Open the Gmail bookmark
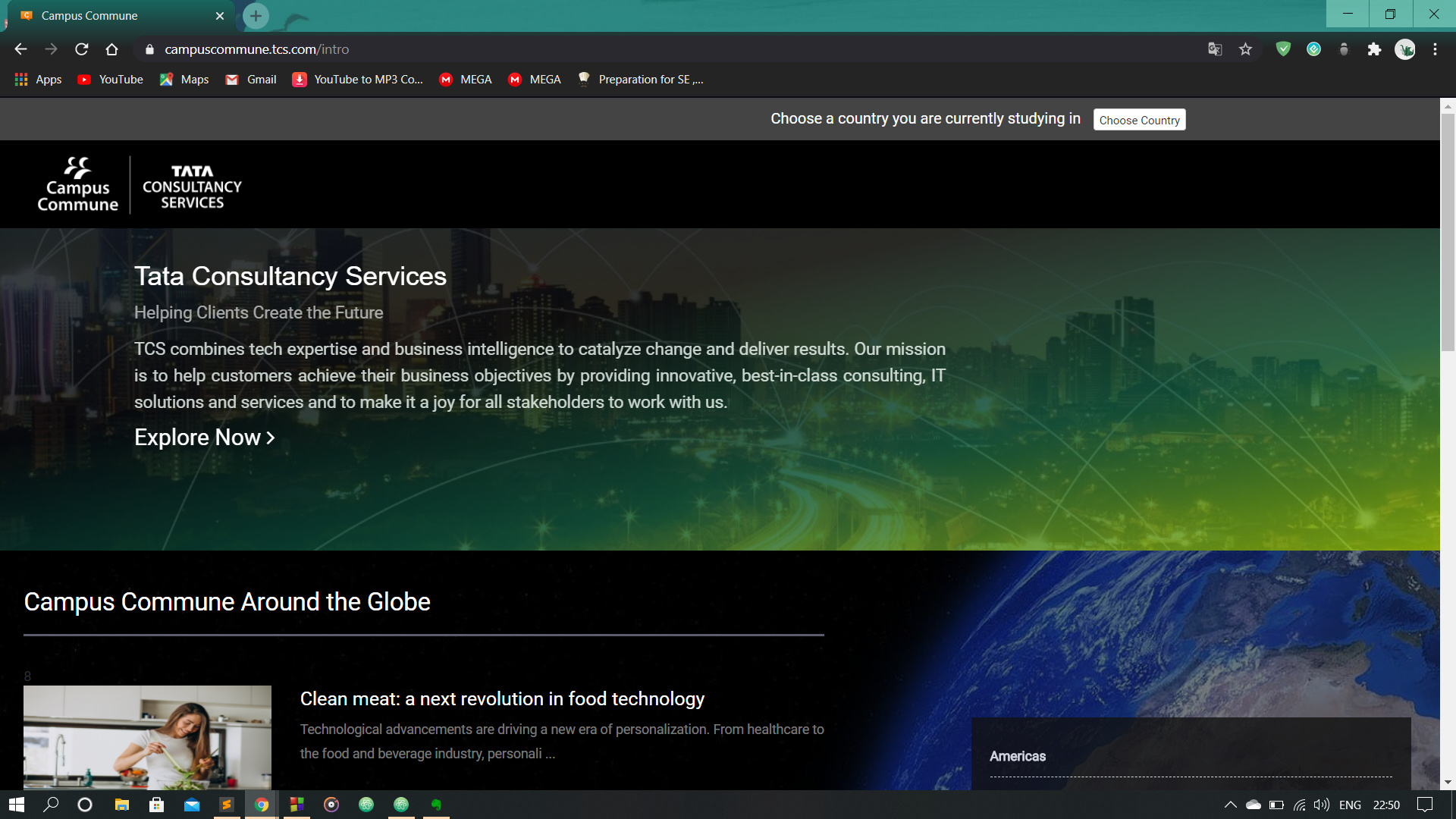1456x819 pixels. pos(251,80)
